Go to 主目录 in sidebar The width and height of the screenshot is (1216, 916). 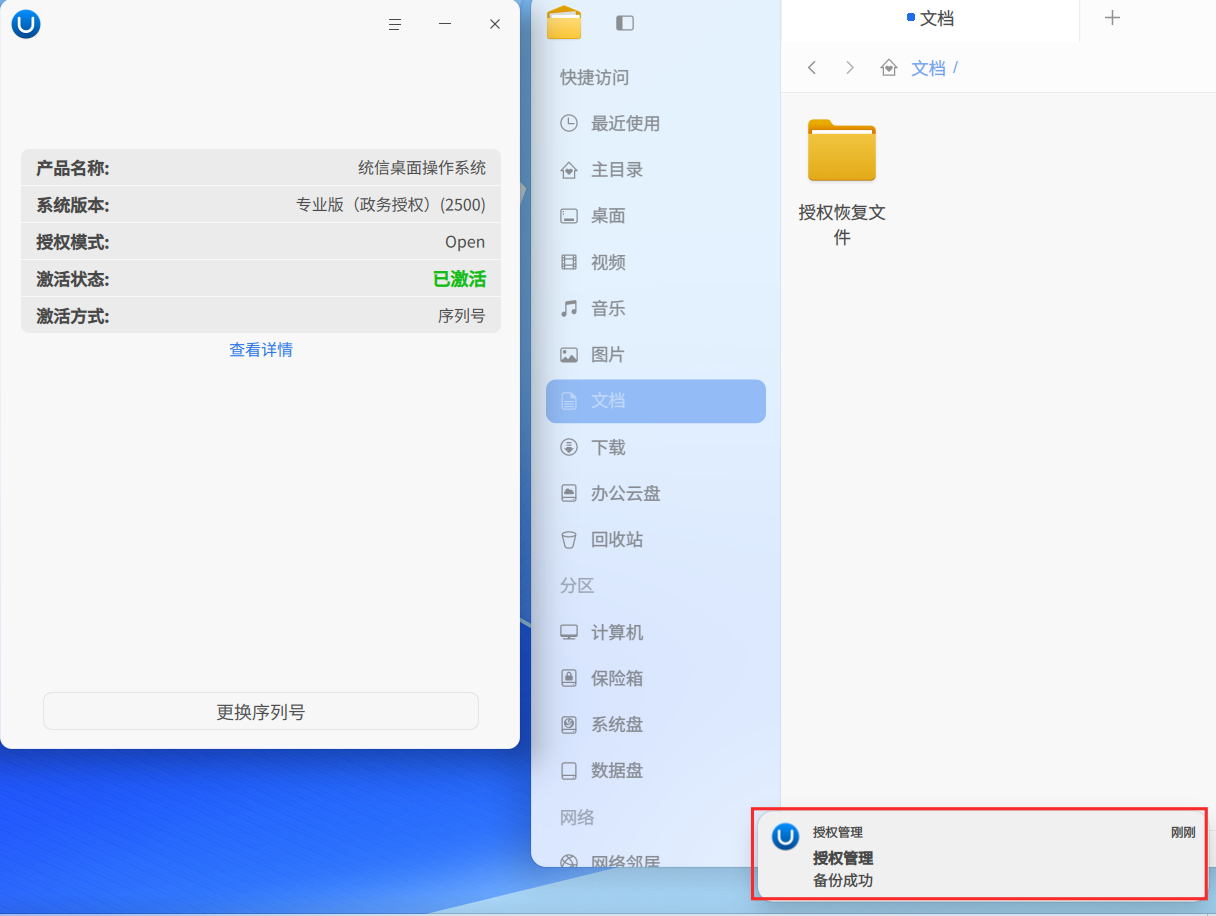point(656,170)
